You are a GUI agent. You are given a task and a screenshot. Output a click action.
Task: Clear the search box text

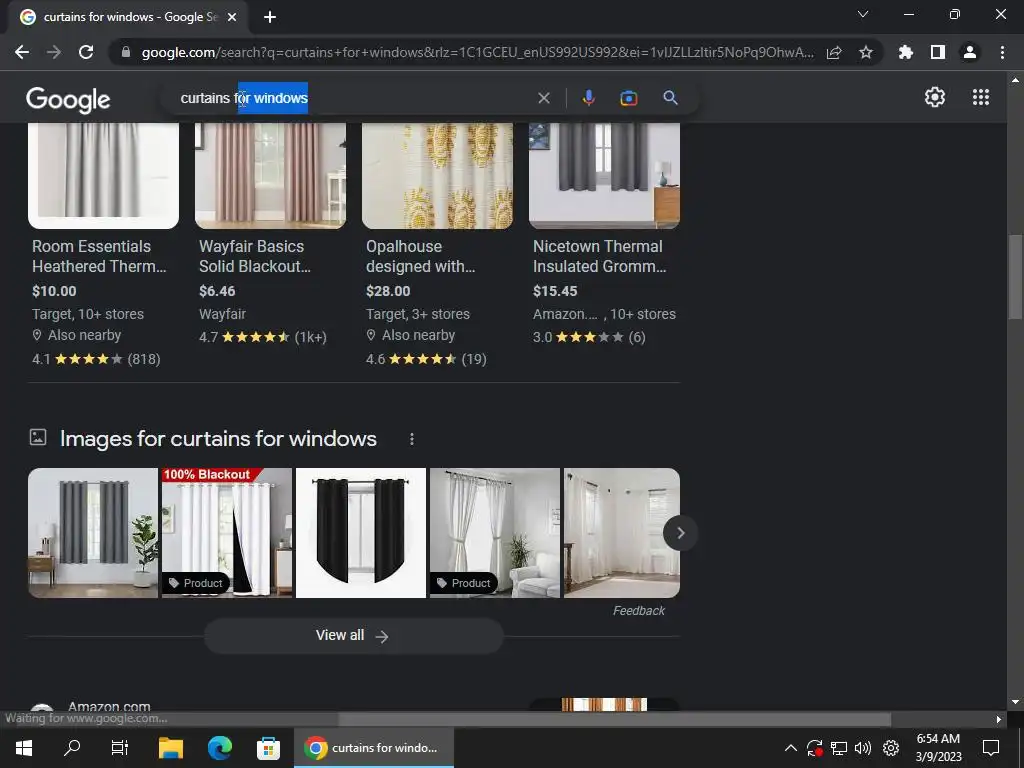pyautogui.click(x=543, y=98)
